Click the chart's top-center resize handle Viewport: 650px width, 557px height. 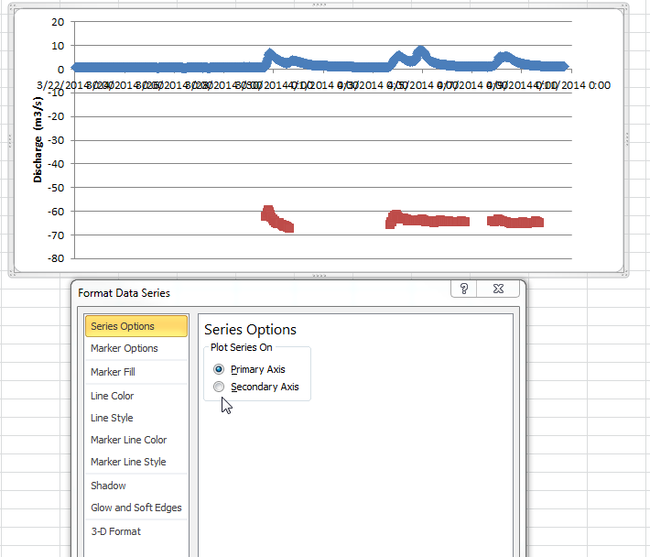320,6
